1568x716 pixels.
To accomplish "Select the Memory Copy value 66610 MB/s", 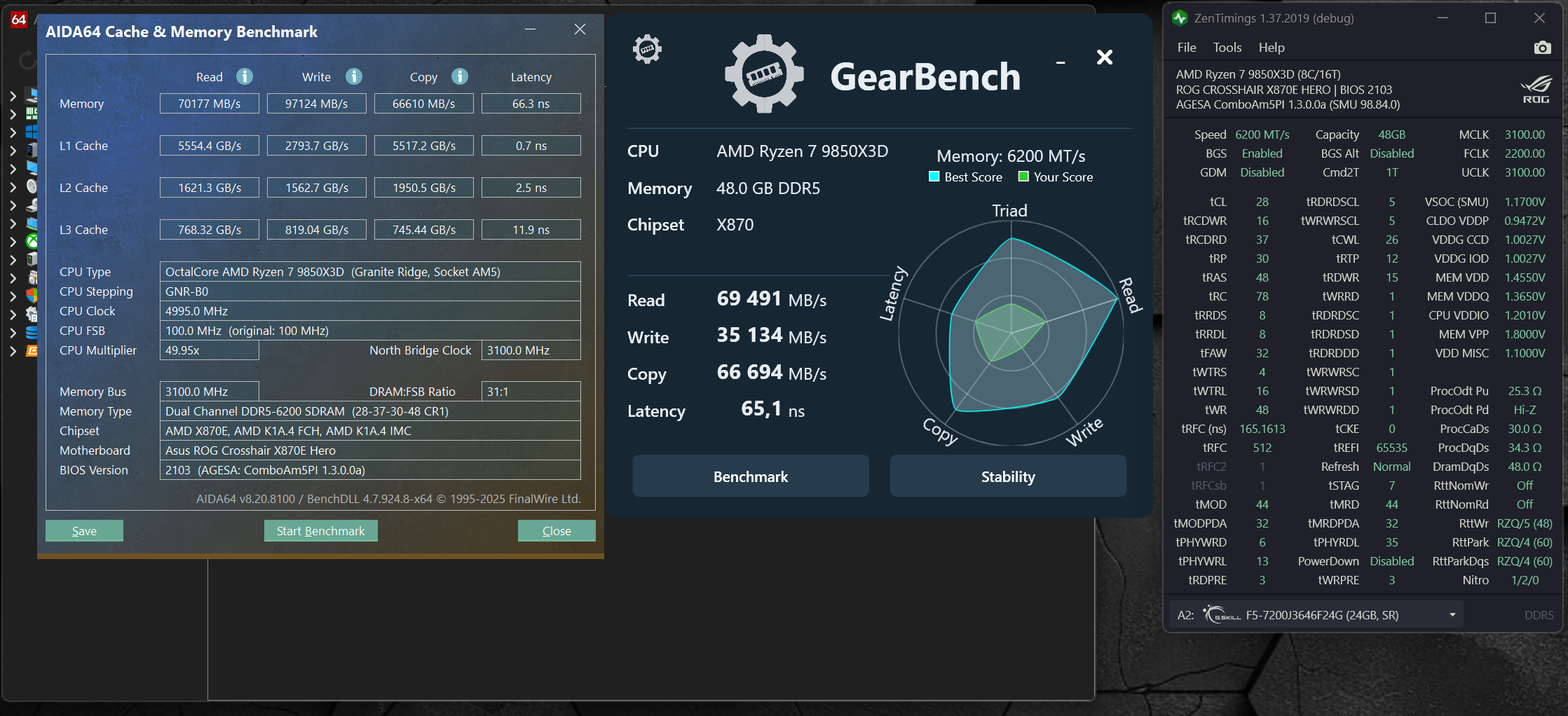I will tap(424, 104).
